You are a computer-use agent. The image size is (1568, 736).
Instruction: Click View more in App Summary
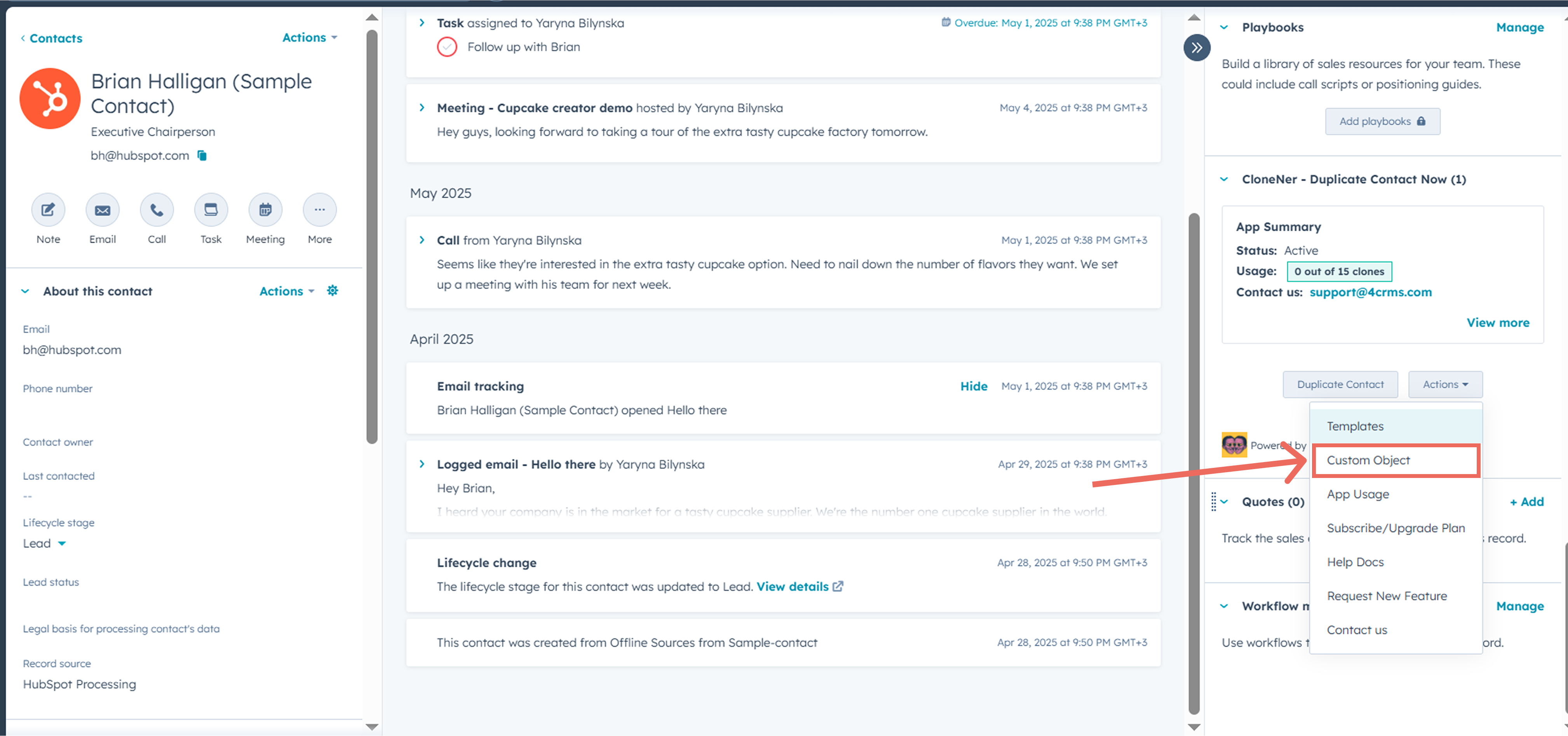[x=1497, y=323]
